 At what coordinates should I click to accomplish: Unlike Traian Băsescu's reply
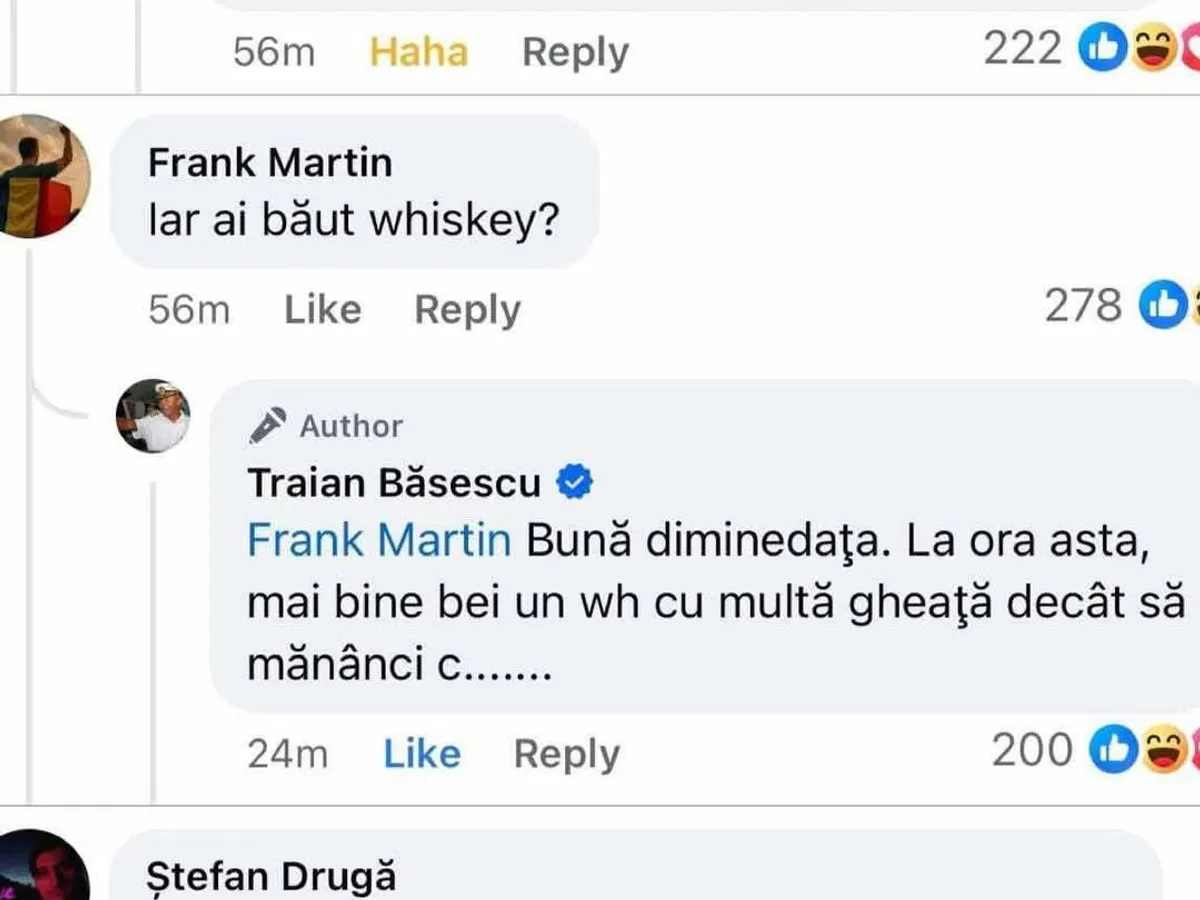pyautogui.click(x=422, y=754)
